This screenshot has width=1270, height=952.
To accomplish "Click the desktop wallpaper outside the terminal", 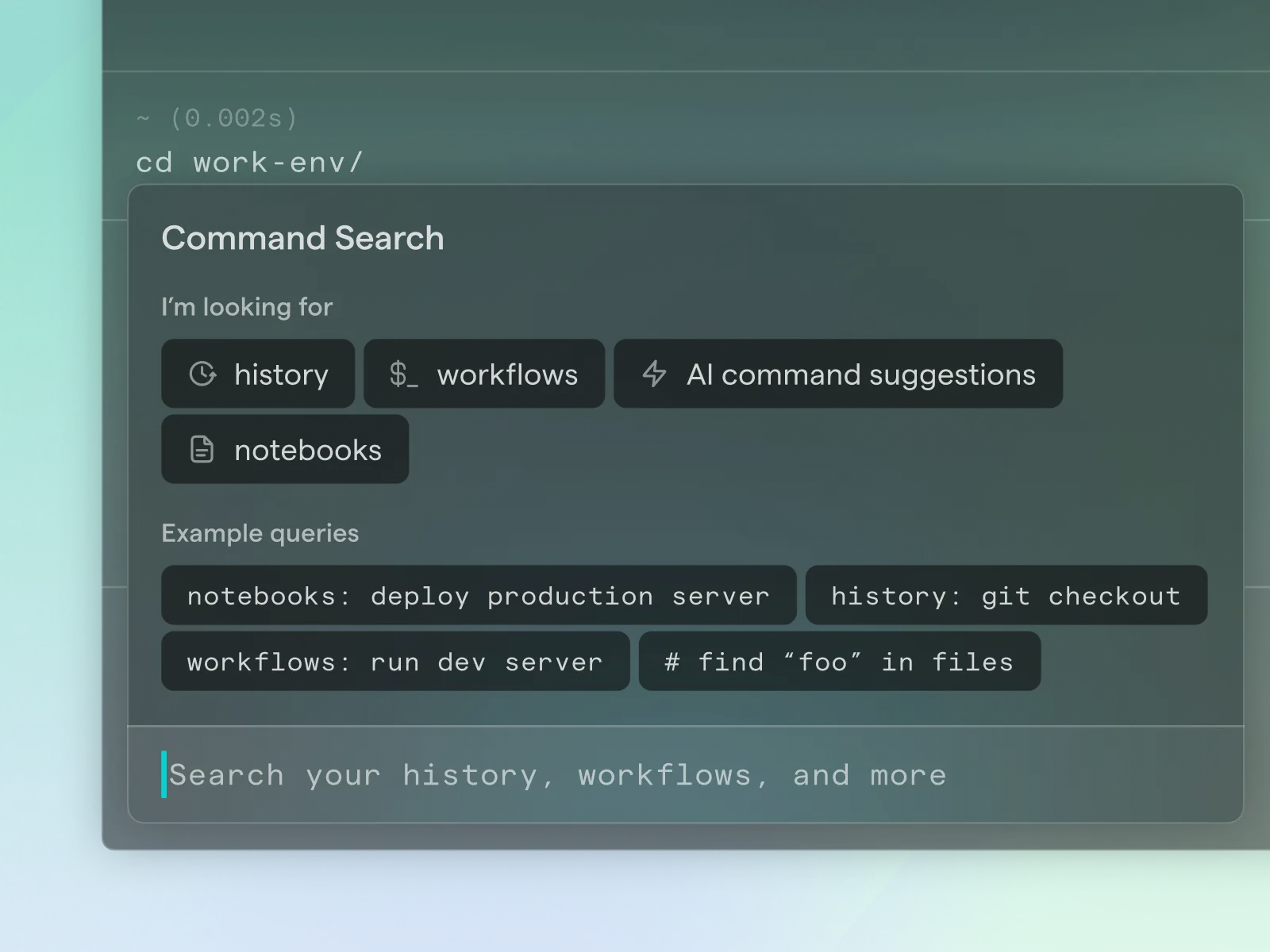I will tap(48, 476).
